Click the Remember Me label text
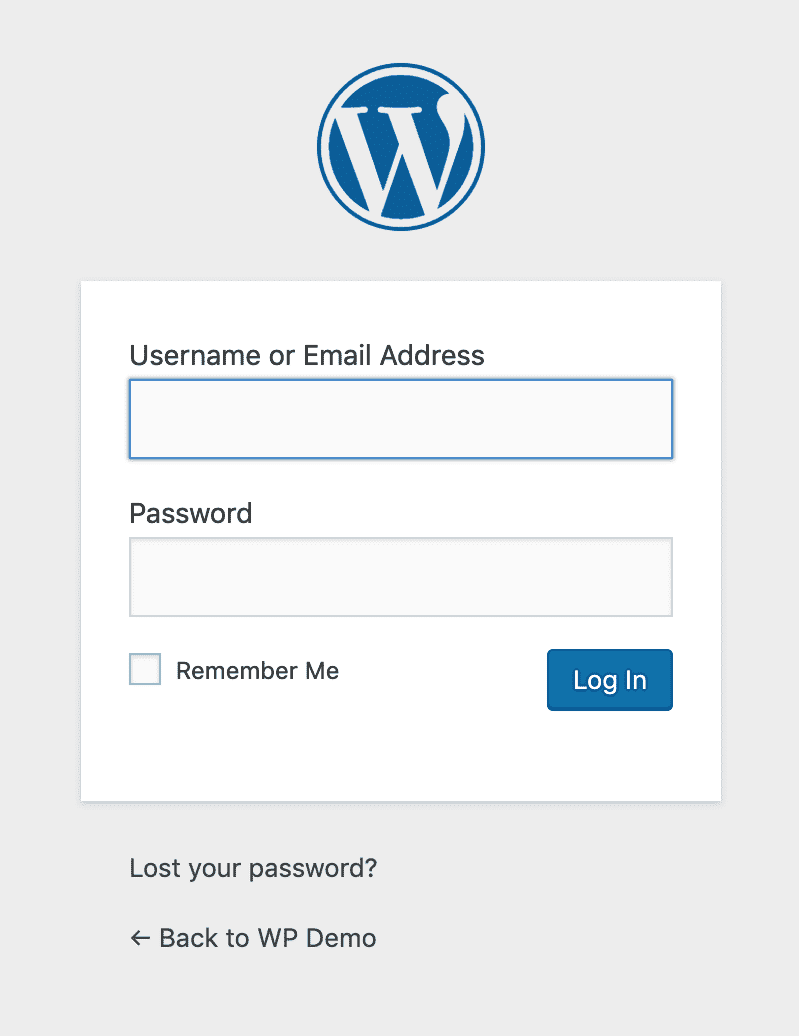This screenshot has width=799, height=1036. pyautogui.click(x=257, y=670)
